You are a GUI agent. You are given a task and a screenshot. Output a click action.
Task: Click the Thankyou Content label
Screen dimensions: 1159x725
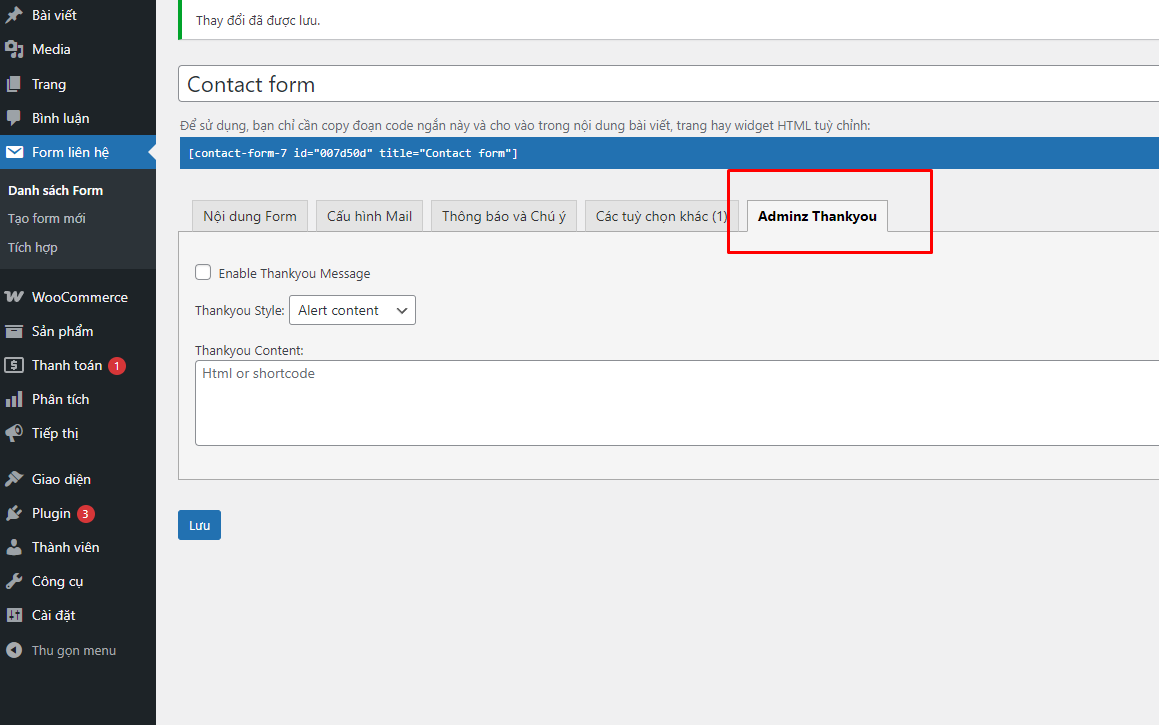249,350
